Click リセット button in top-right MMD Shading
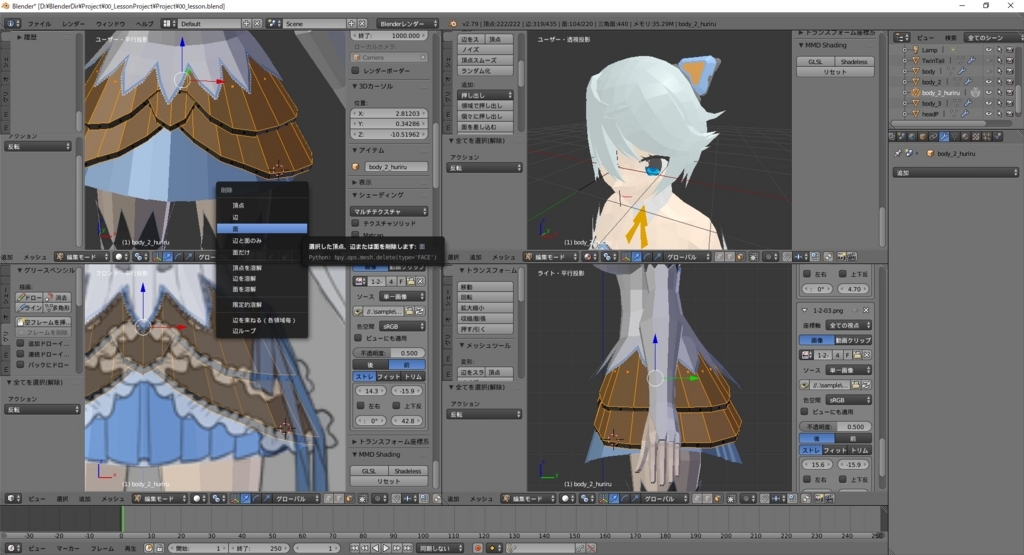 (x=835, y=72)
